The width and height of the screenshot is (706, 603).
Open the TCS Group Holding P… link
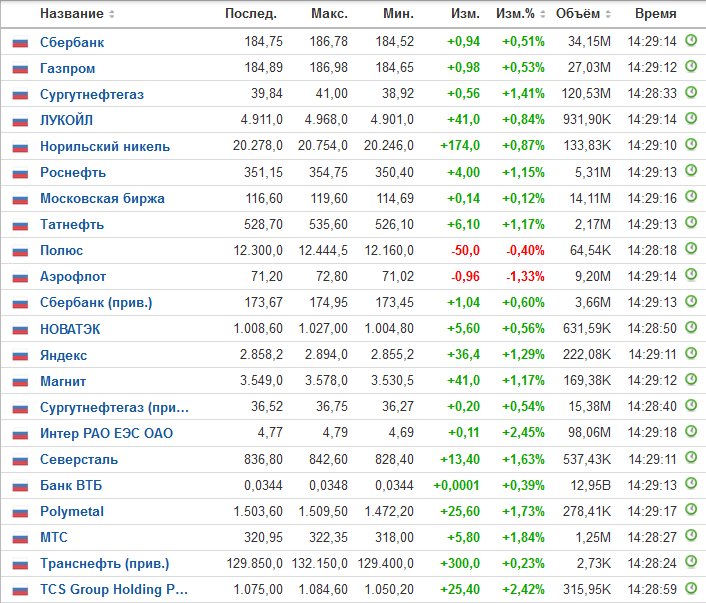[x=114, y=589]
